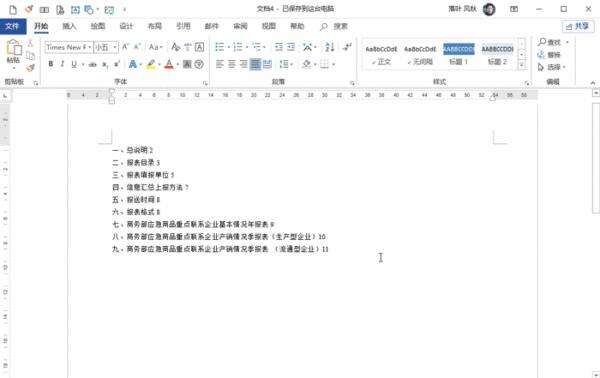Screen dimensions: 600x378
Task: Click the Text Effects blue A icon
Action: [132, 64]
